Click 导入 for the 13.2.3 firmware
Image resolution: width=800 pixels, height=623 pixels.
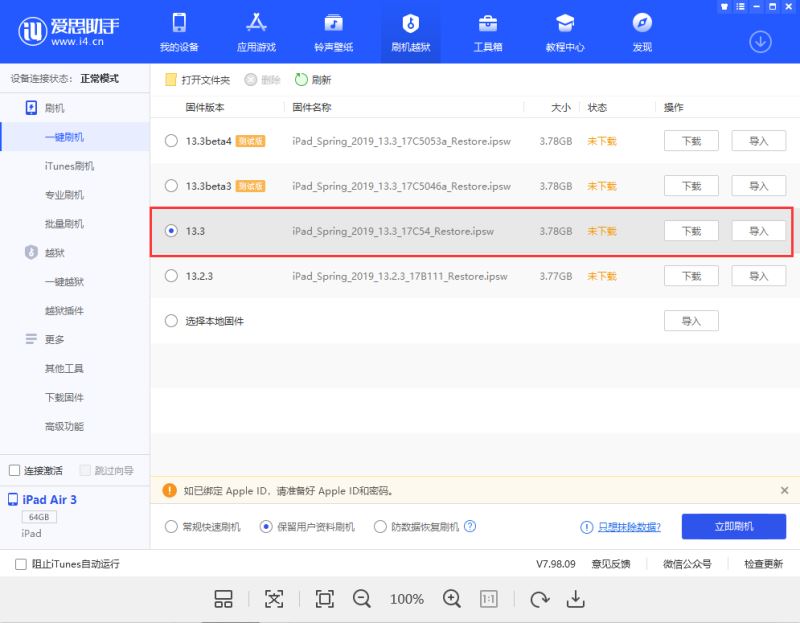click(x=758, y=276)
